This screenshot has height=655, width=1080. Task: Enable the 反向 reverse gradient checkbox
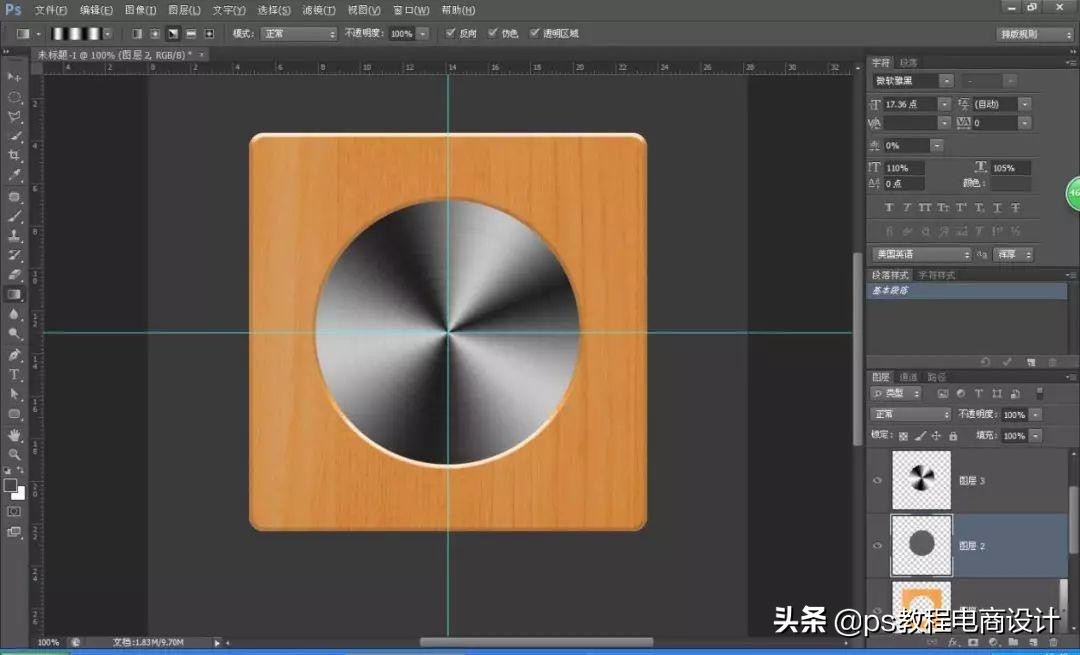tap(452, 33)
